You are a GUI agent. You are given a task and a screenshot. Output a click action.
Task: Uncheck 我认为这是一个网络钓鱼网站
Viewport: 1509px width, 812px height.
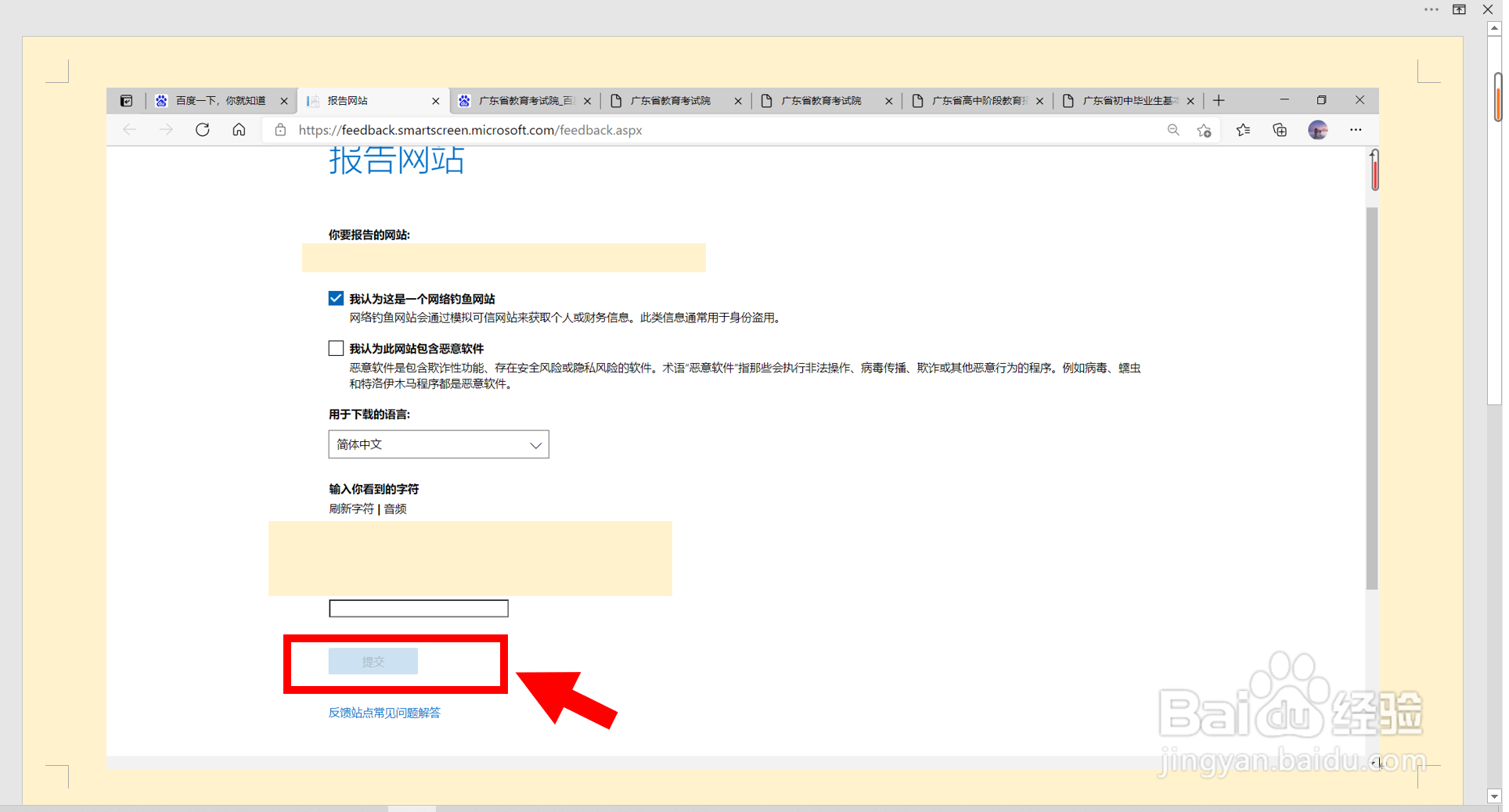tap(336, 298)
